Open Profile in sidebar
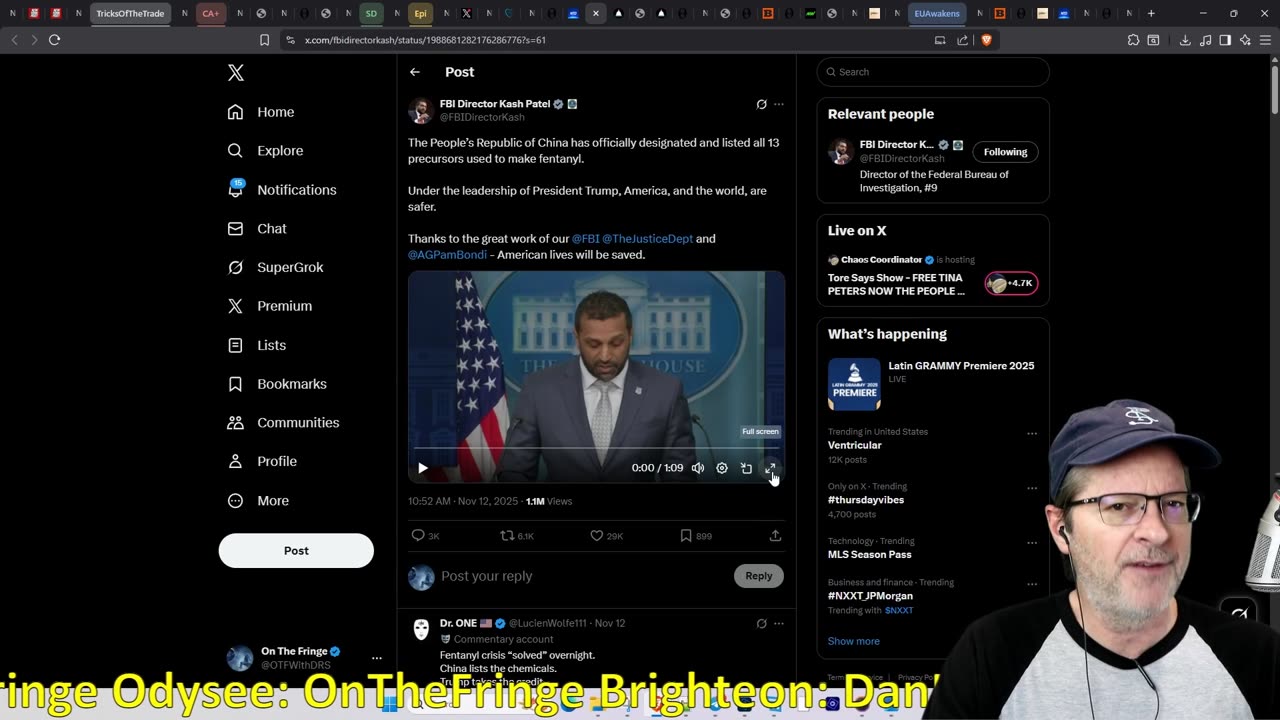1280x720 pixels. click(x=262, y=462)
